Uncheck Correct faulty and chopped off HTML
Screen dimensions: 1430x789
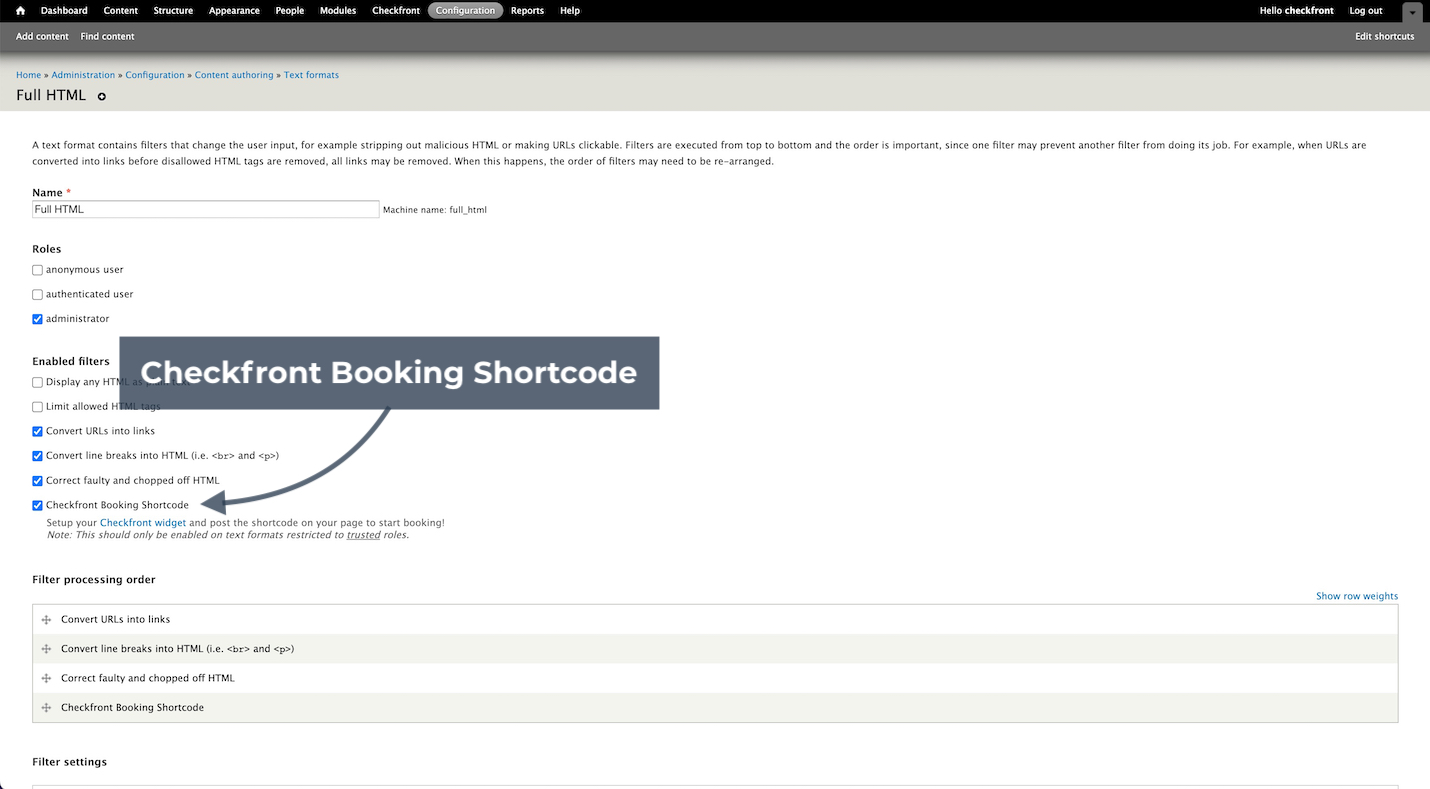pyautogui.click(x=38, y=480)
